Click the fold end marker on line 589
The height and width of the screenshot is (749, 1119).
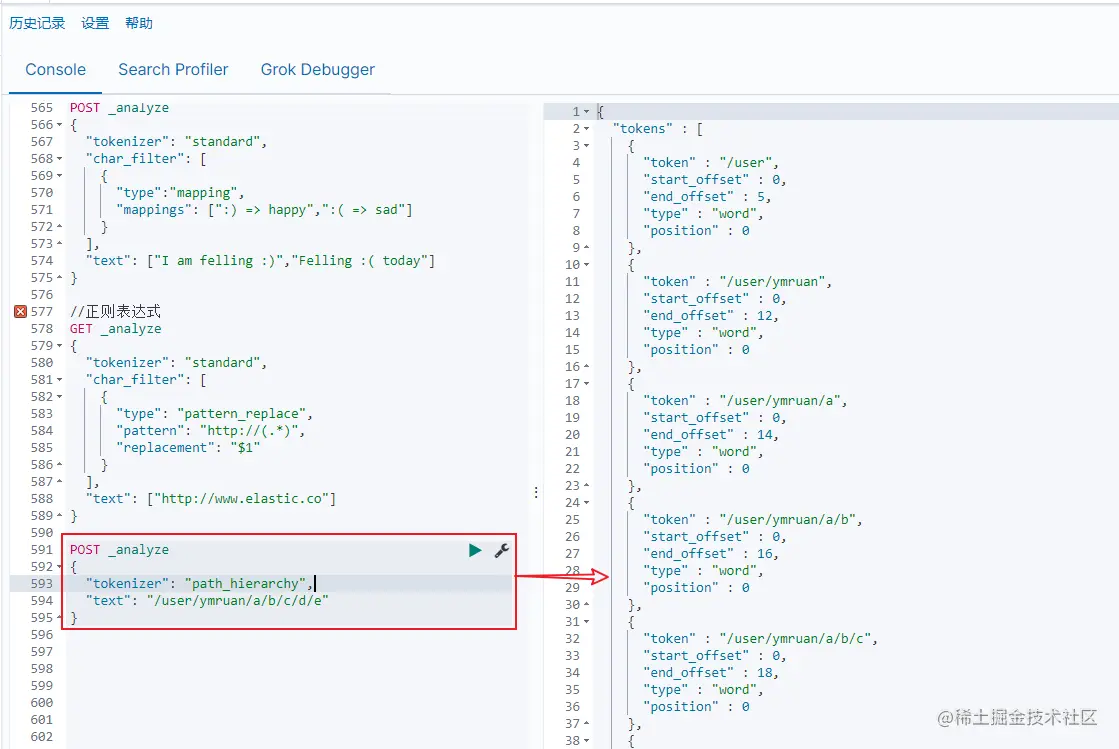(x=59, y=516)
